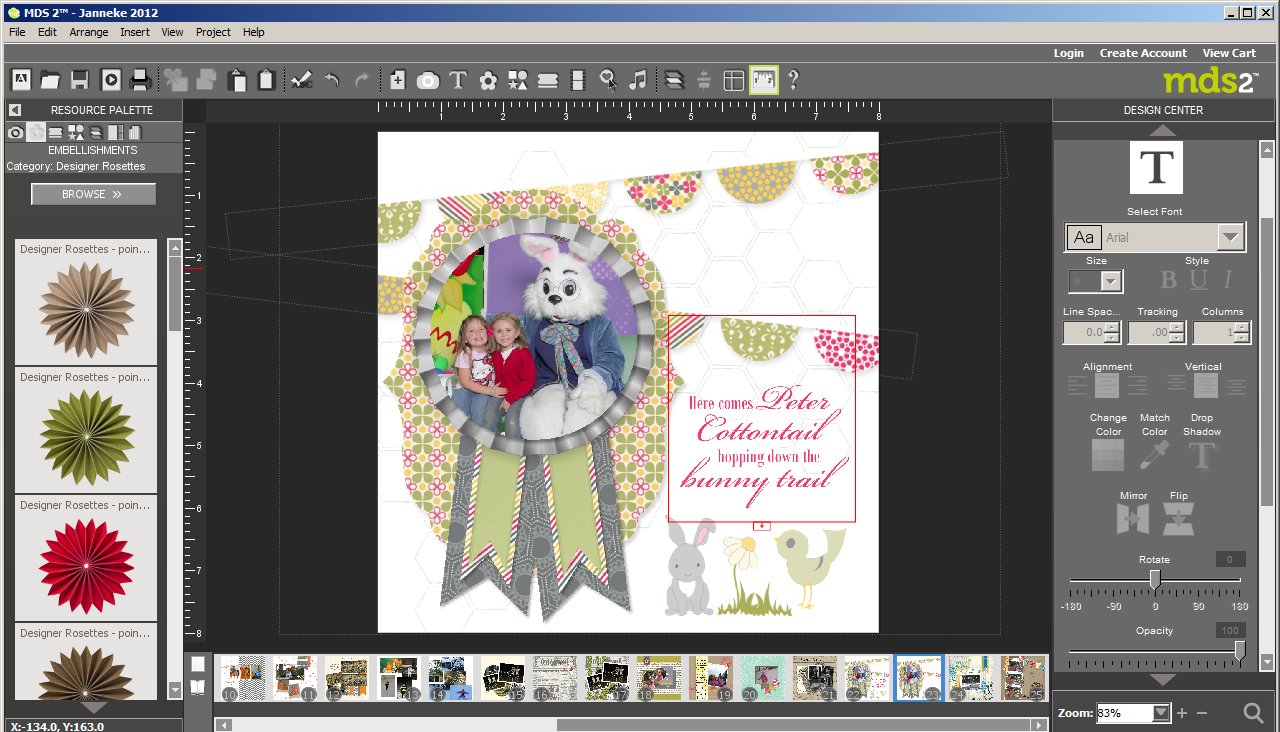
Task: Open the Project menu
Action: (x=213, y=32)
